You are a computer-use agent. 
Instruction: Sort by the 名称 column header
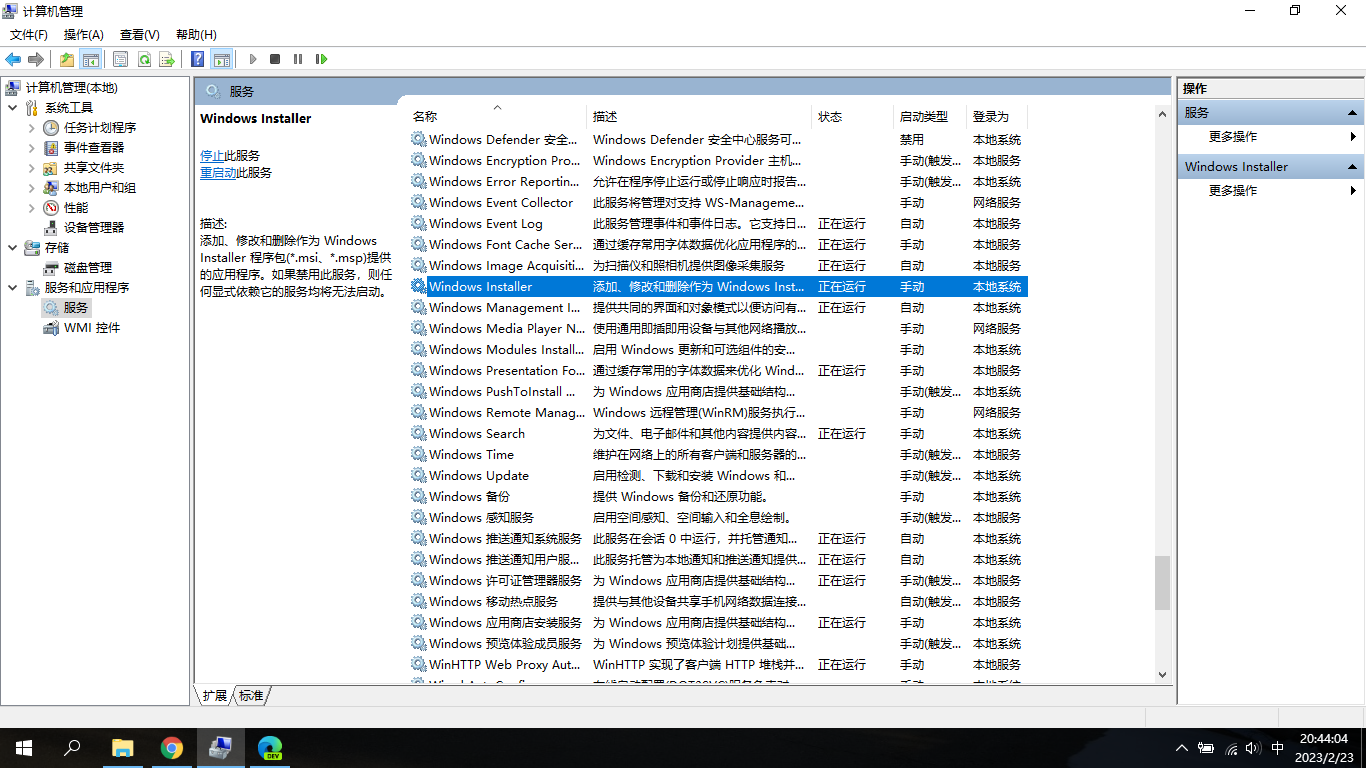click(497, 117)
